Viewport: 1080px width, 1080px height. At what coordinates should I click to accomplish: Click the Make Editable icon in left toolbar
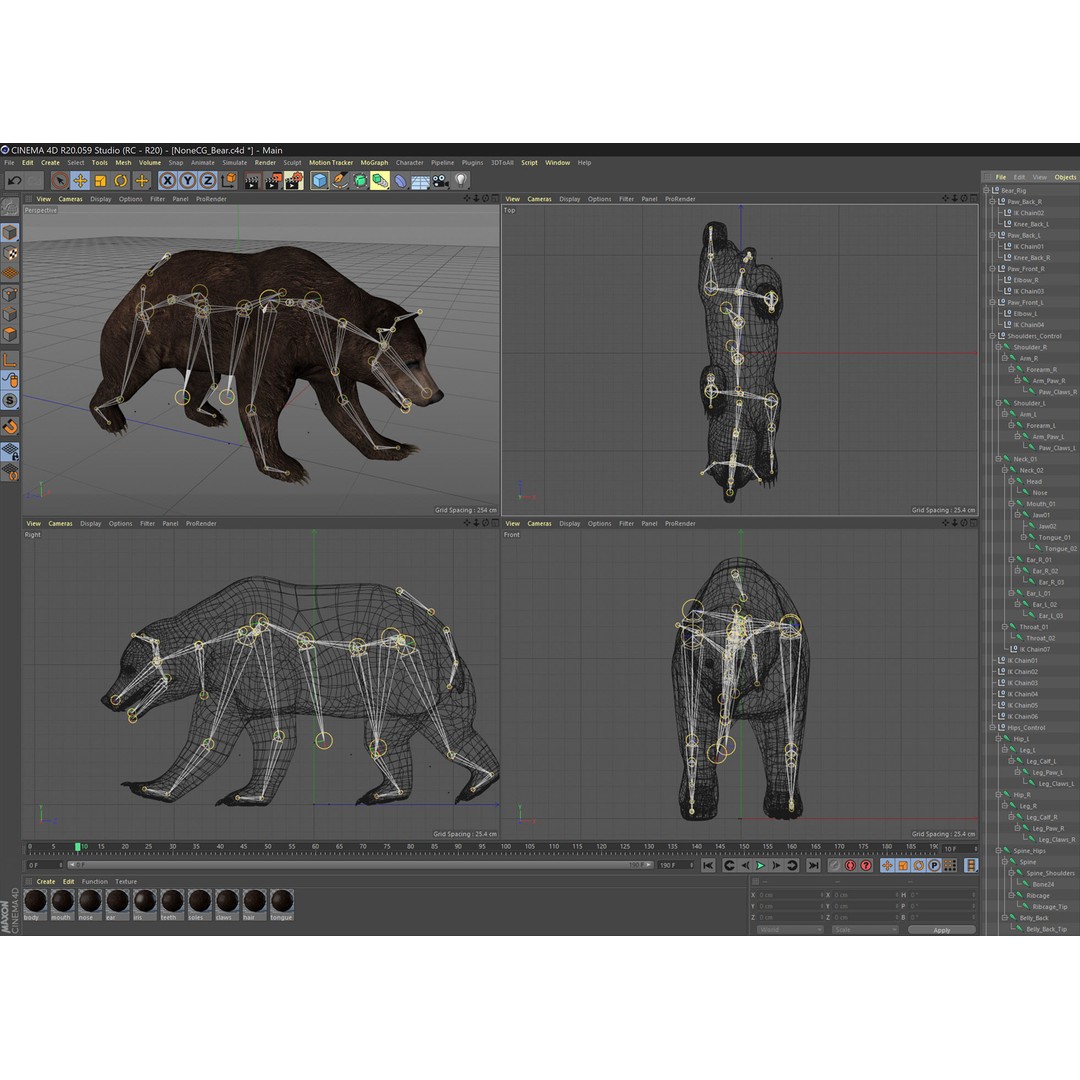[x=10, y=206]
